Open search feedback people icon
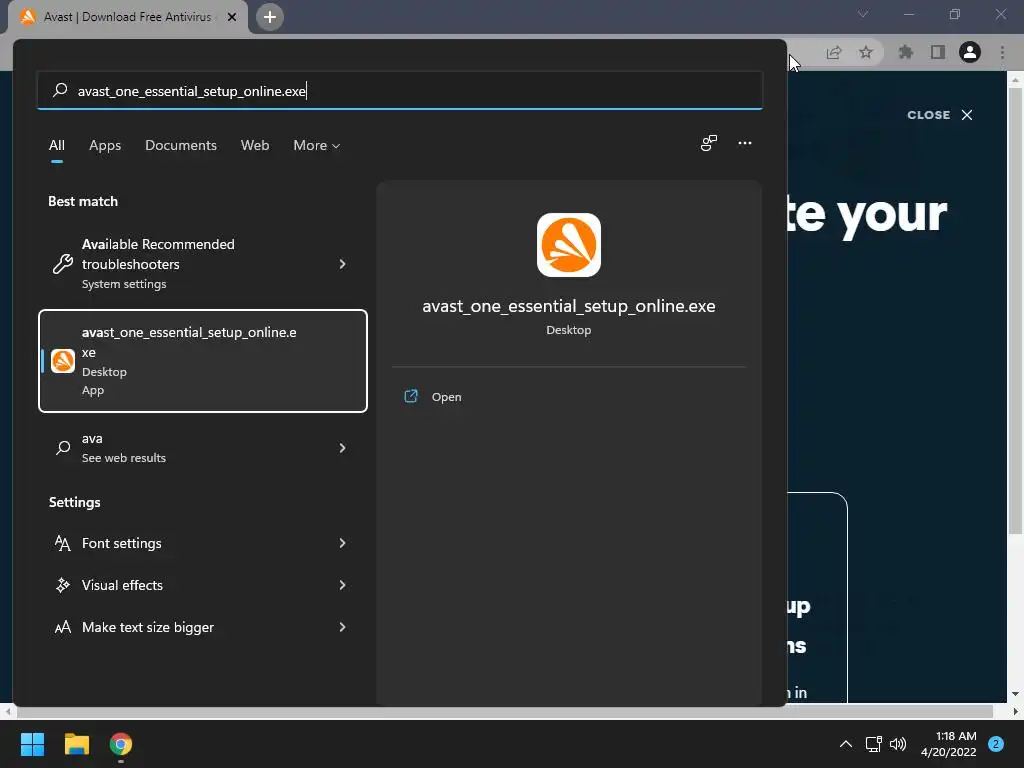 coord(709,143)
